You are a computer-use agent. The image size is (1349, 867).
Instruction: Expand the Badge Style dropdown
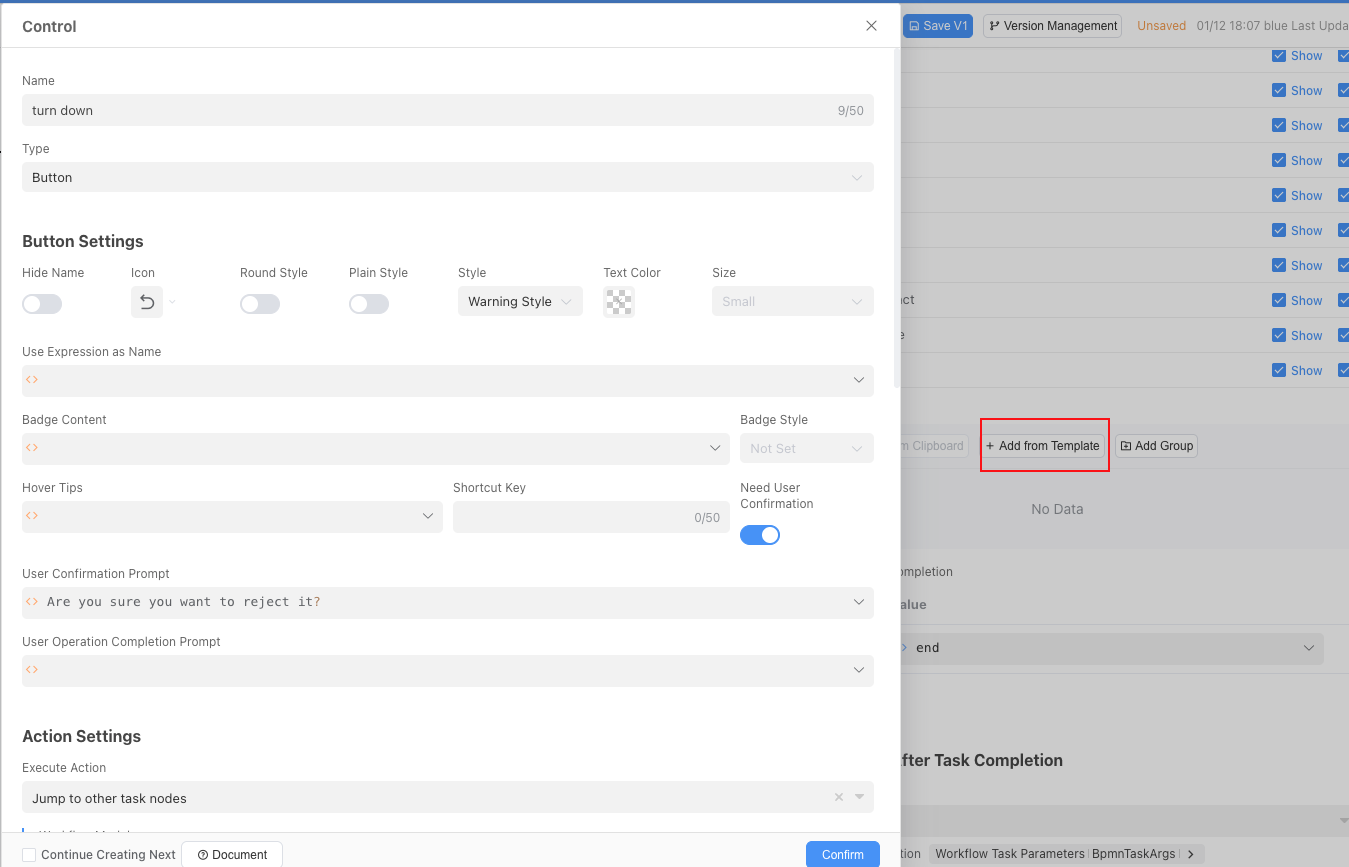click(x=806, y=448)
